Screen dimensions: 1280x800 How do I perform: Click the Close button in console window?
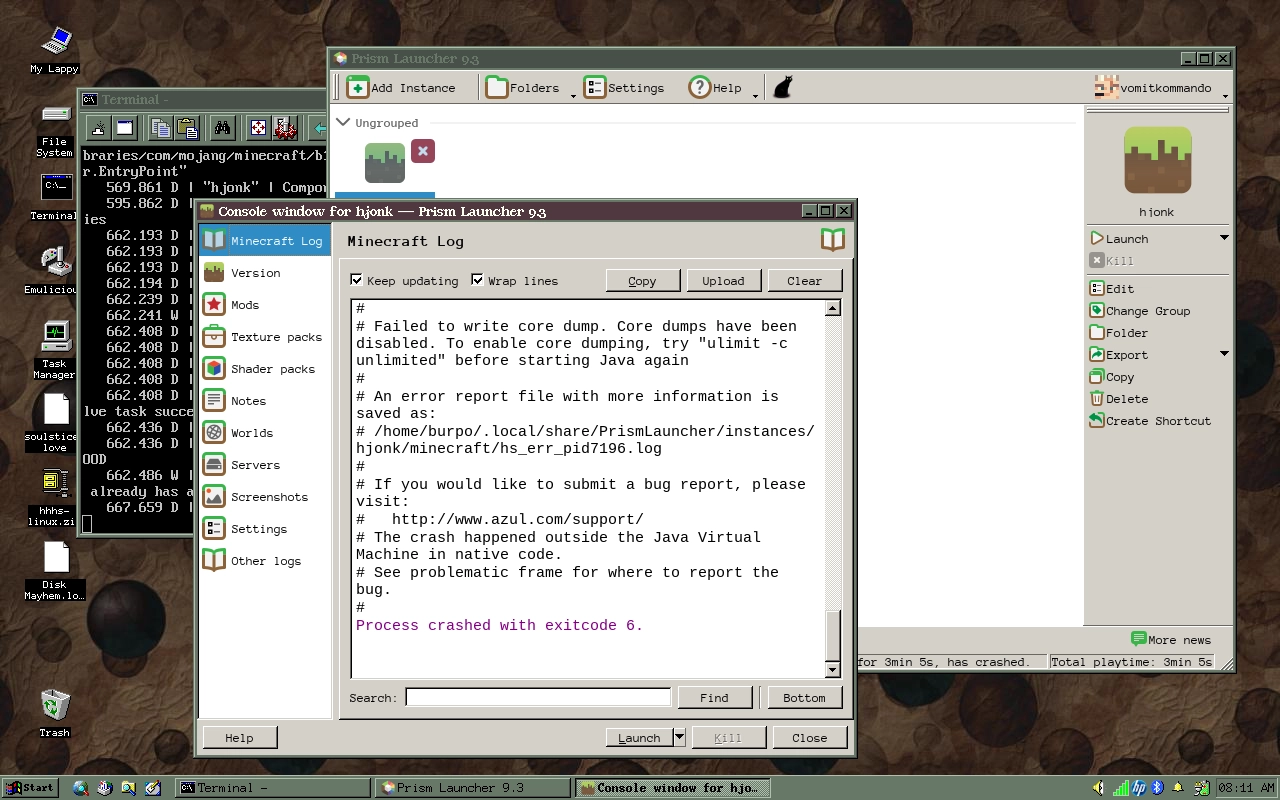(x=810, y=737)
